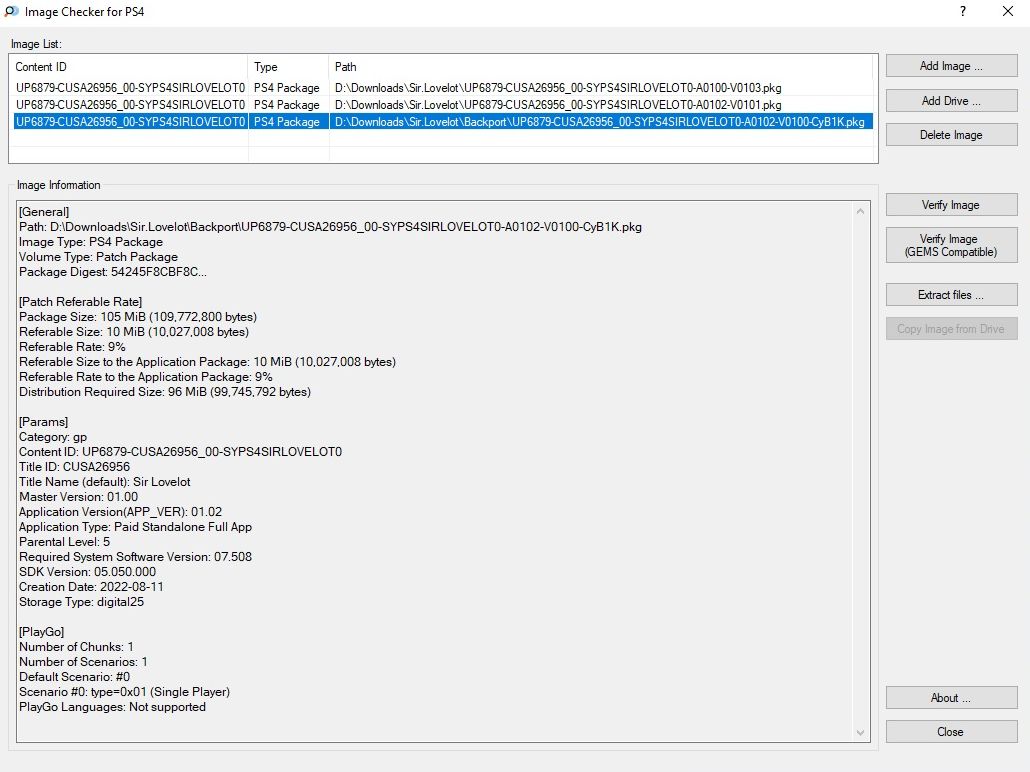The image size is (1030, 772).
Task: Click the Close button at bottom right
Action: pos(951,732)
